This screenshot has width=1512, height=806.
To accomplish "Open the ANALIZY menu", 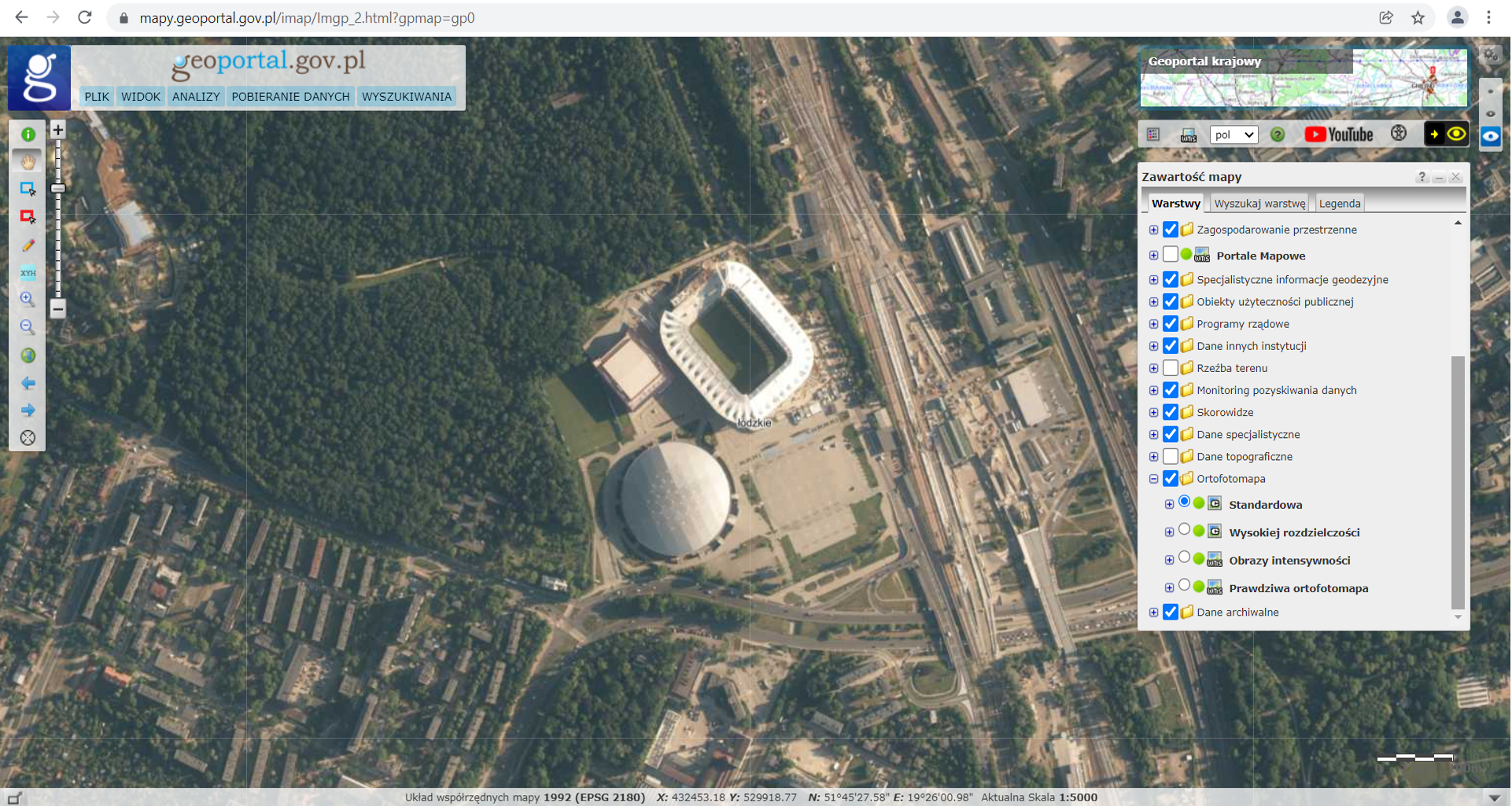I will (x=196, y=97).
